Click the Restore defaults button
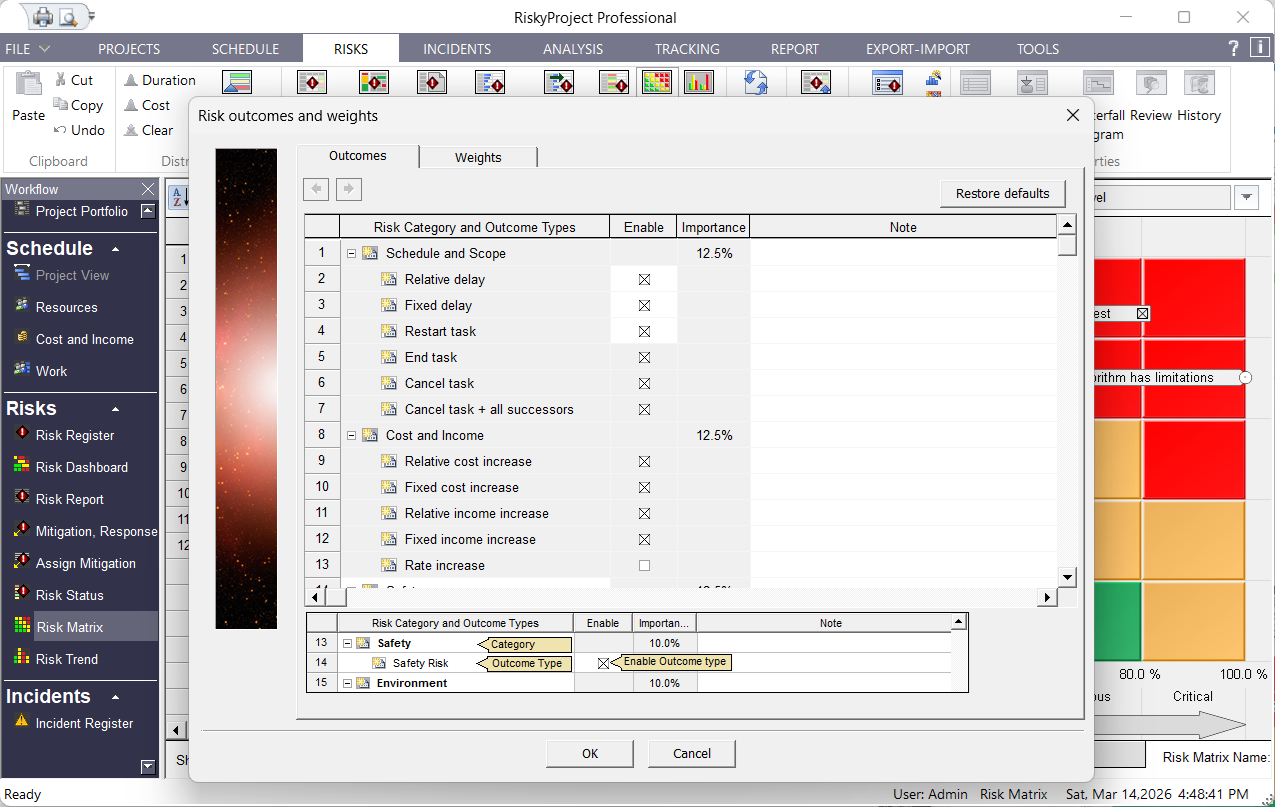Screen dimensions: 1275x807 (x=1002, y=193)
